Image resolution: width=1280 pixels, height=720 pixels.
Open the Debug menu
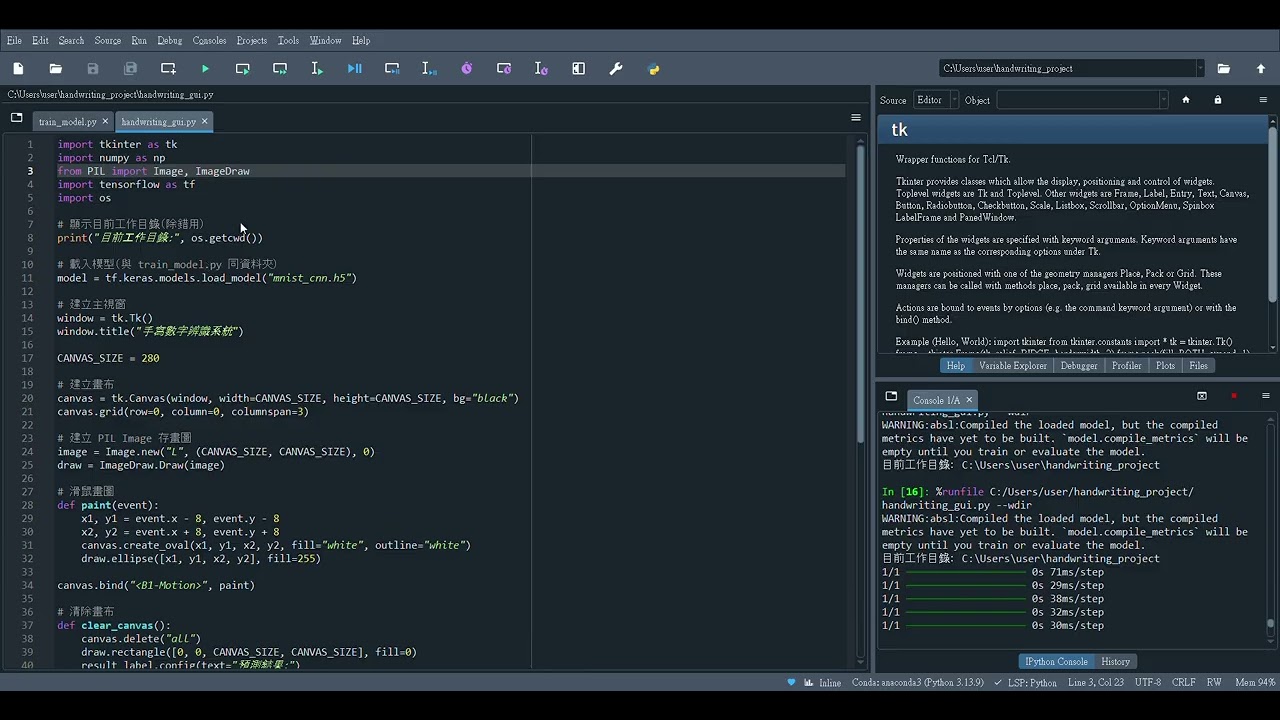[170, 41]
